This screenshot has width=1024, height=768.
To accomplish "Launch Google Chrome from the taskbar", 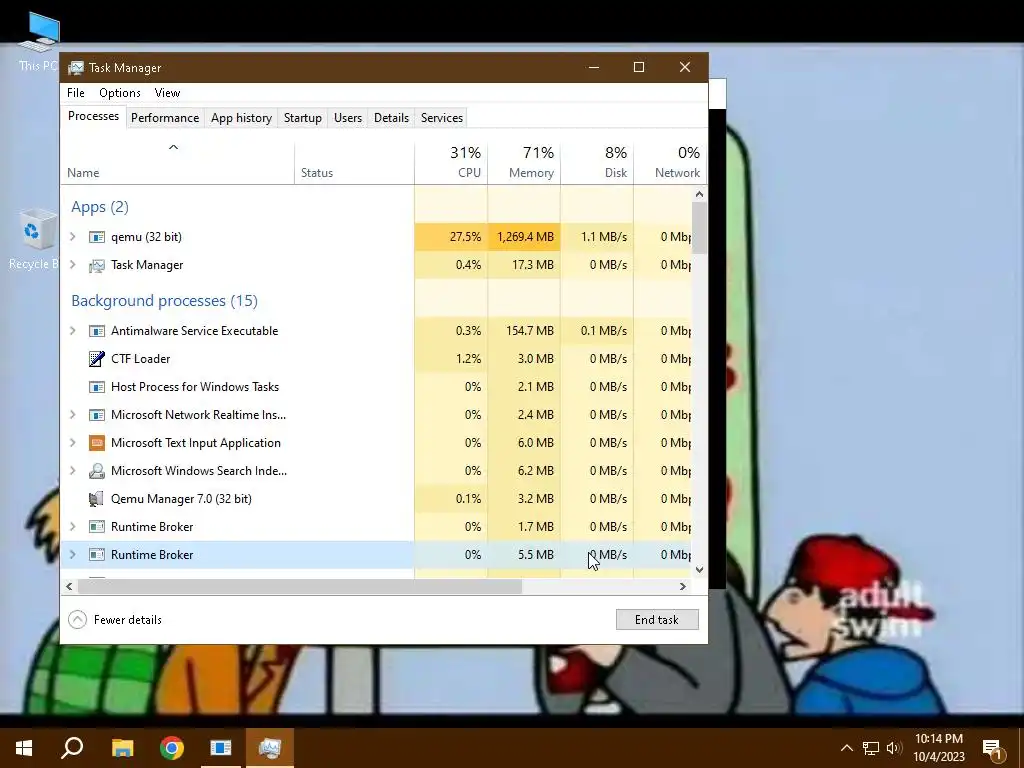I will [172, 748].
